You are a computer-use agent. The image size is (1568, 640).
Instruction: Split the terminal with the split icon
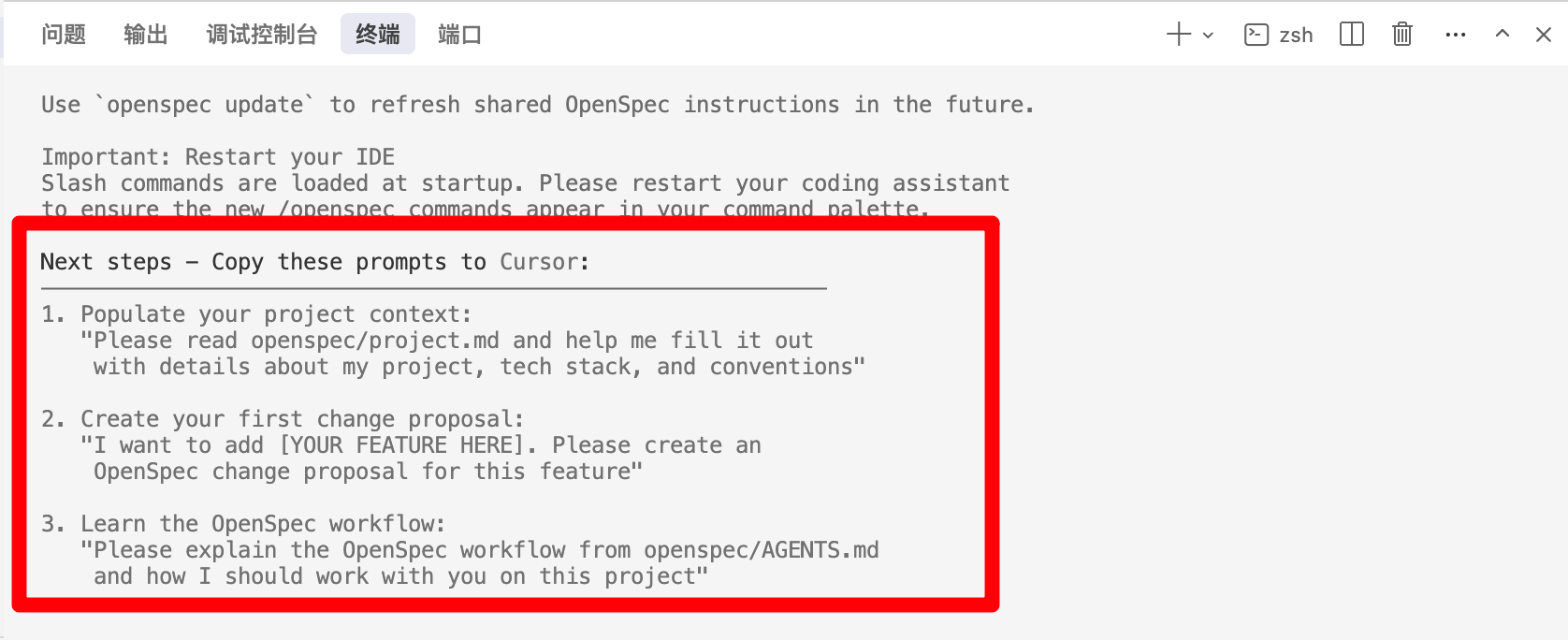[x=1352, y=35]
